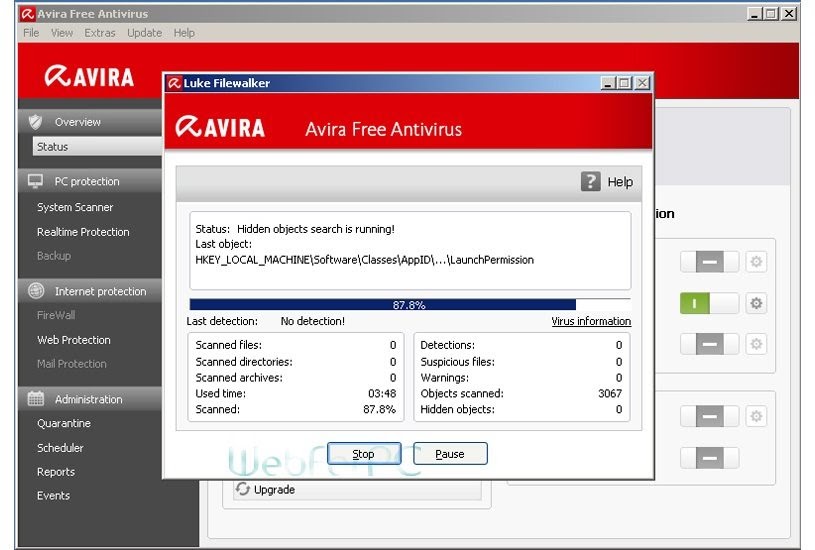The height and width of the screenshot is (550, 815).
Task: Click the Upgrade refresh icon
Action: point(243,489)
